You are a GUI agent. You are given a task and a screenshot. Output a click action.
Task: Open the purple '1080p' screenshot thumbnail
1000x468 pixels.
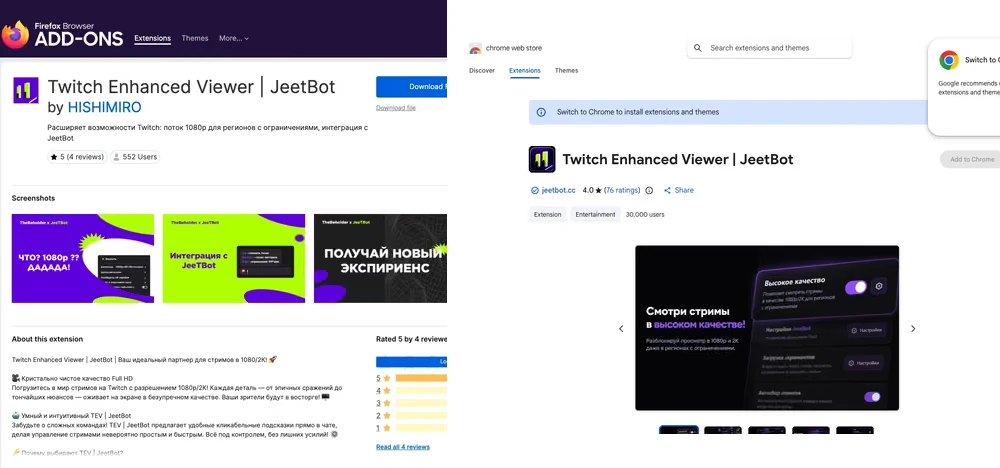pyautogui.click(x=83, y=258)
